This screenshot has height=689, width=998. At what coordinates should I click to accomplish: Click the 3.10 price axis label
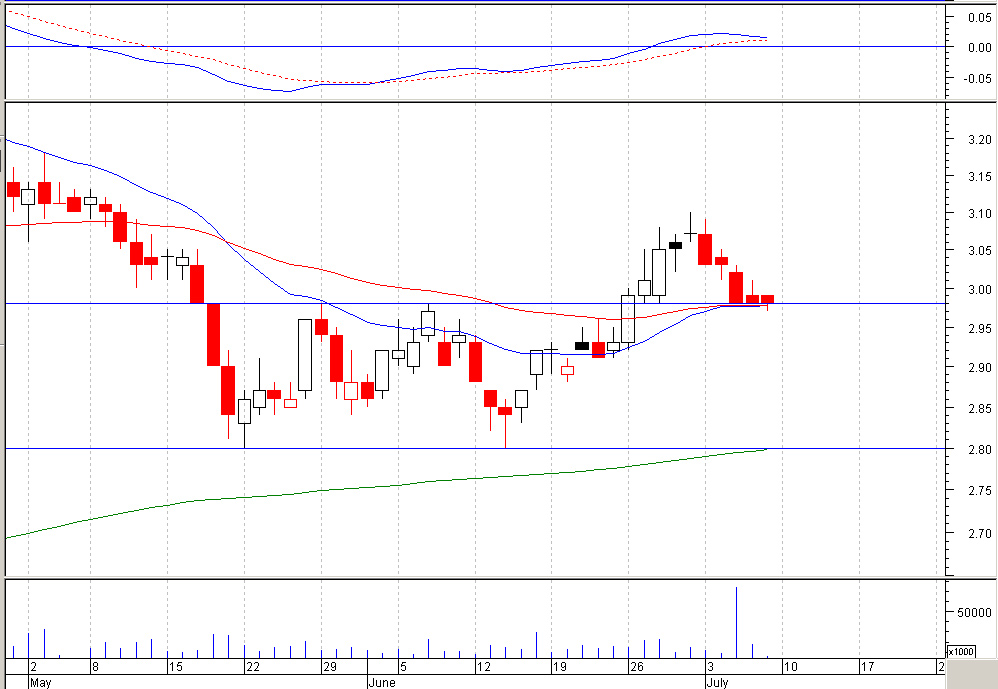click(979, 214)
